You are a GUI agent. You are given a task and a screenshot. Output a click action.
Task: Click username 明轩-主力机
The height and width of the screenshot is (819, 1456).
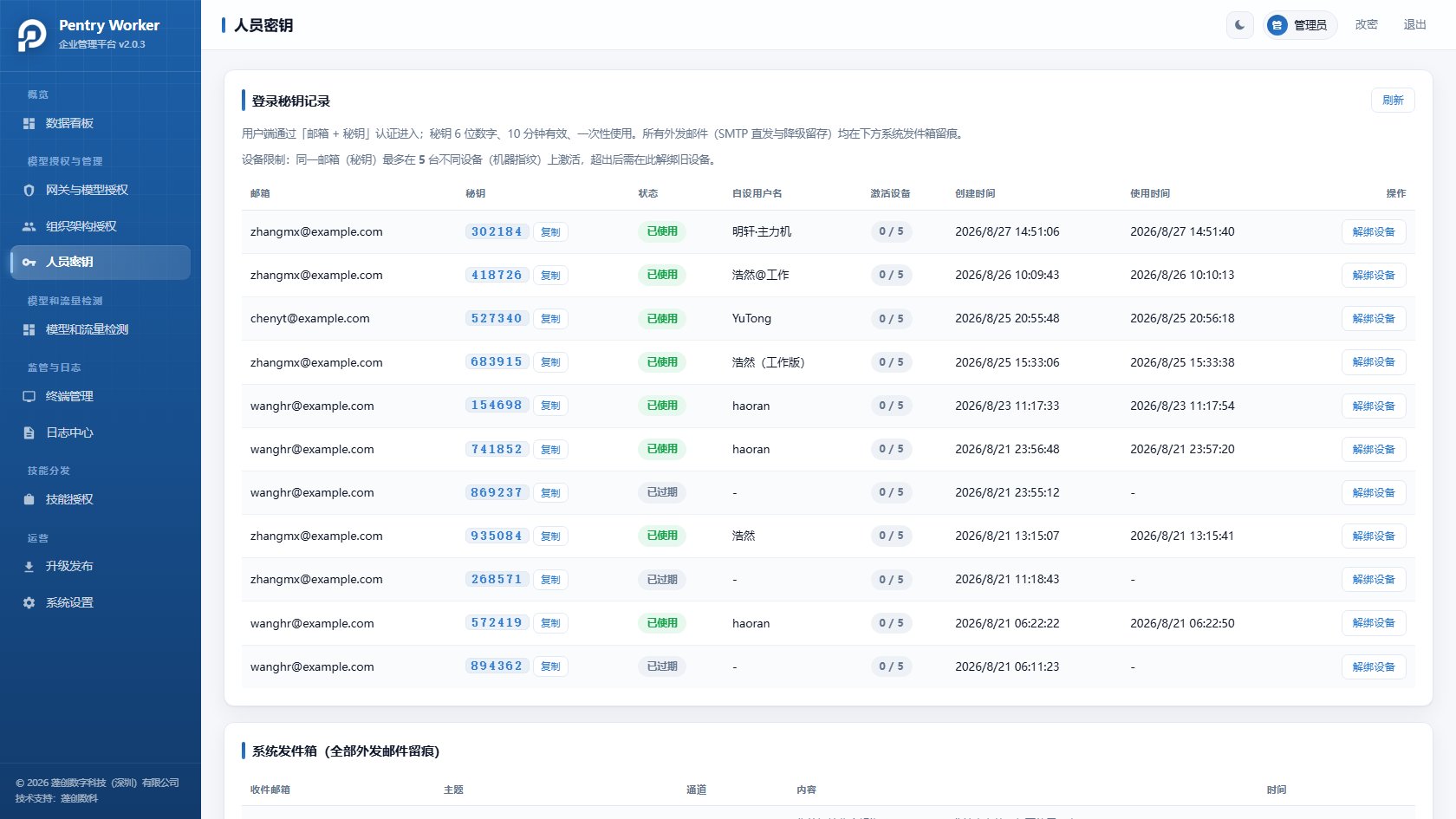click(x=762, y=231)
